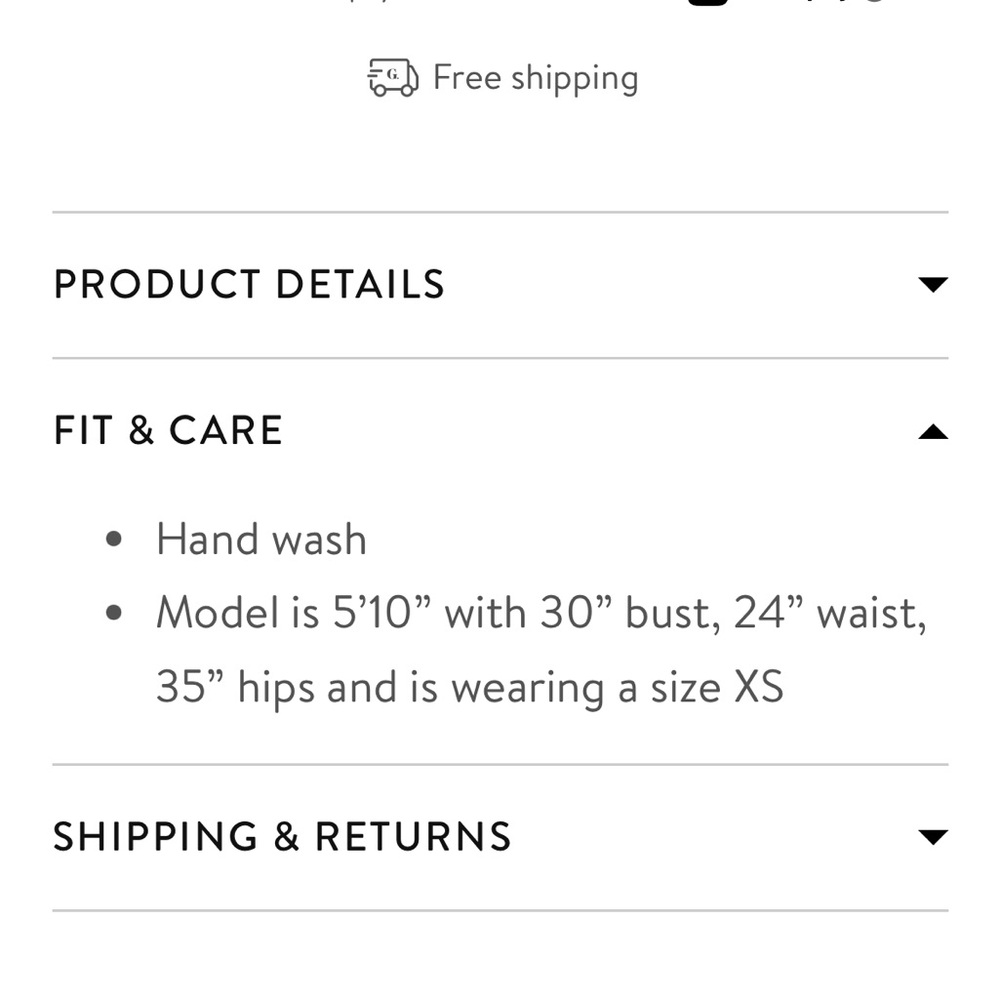The width and height of the screenshot is (1000, 1000).
Task: Open the PRODUCT DETAILS accordion section
Action: point(501,284)
